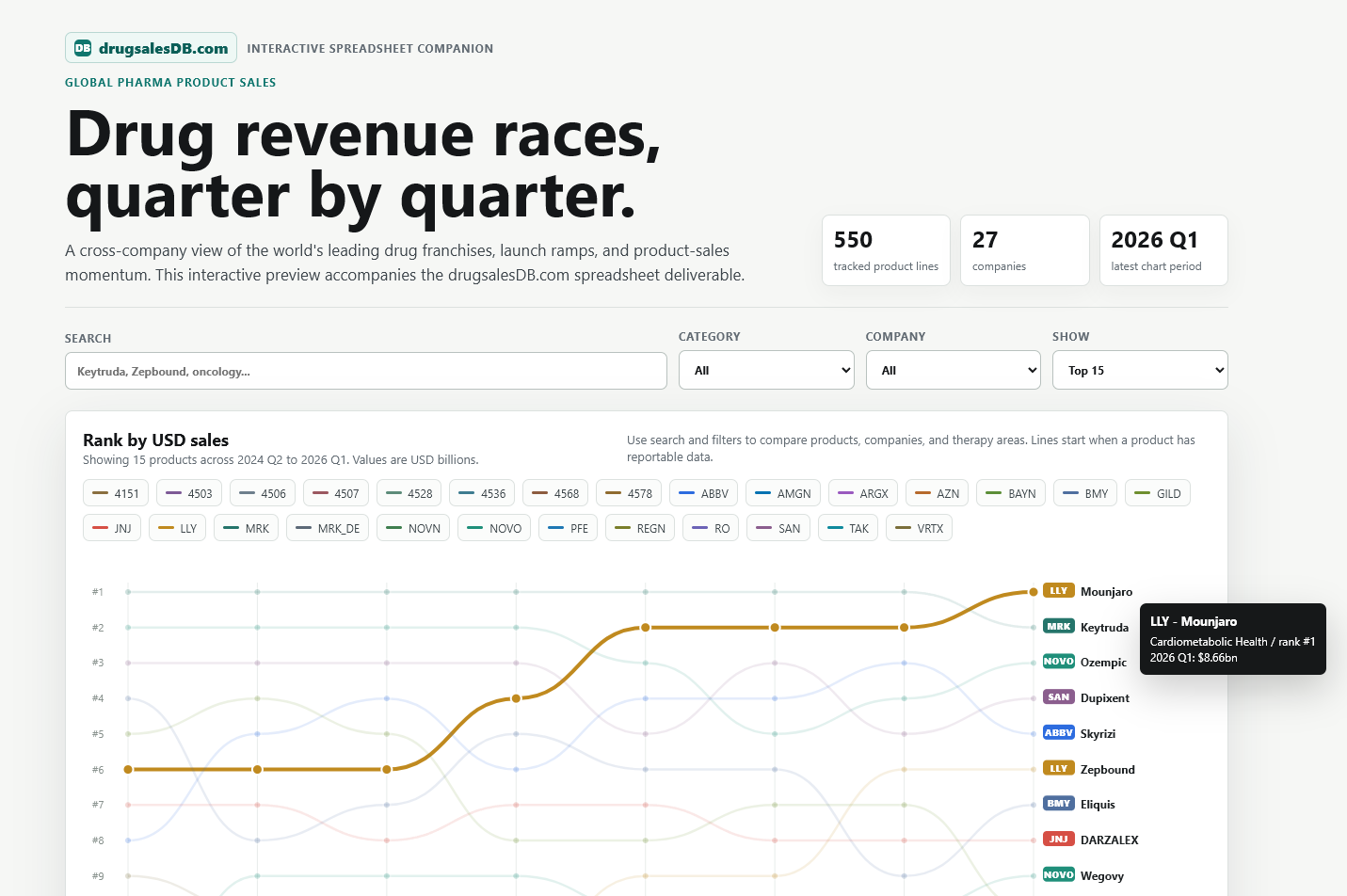The width and height of the screenshot is (1347, 896).
Task: Select the NOVO legend chip
Action: pos(494,528)
